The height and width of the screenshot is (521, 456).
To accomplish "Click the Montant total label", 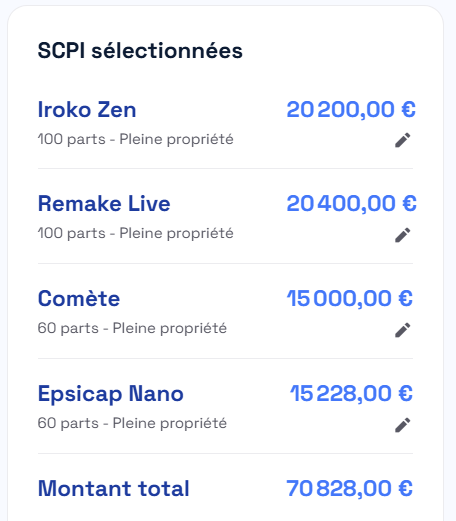I will point(114,489).
